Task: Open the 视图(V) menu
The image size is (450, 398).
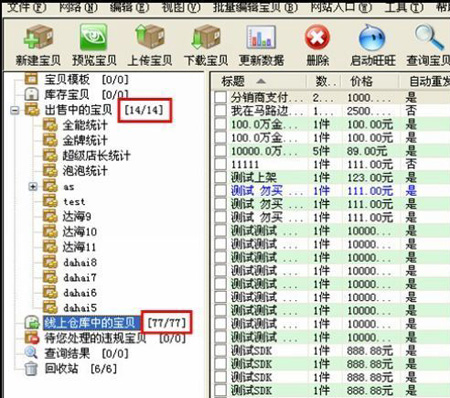Action: click(181, 7)
